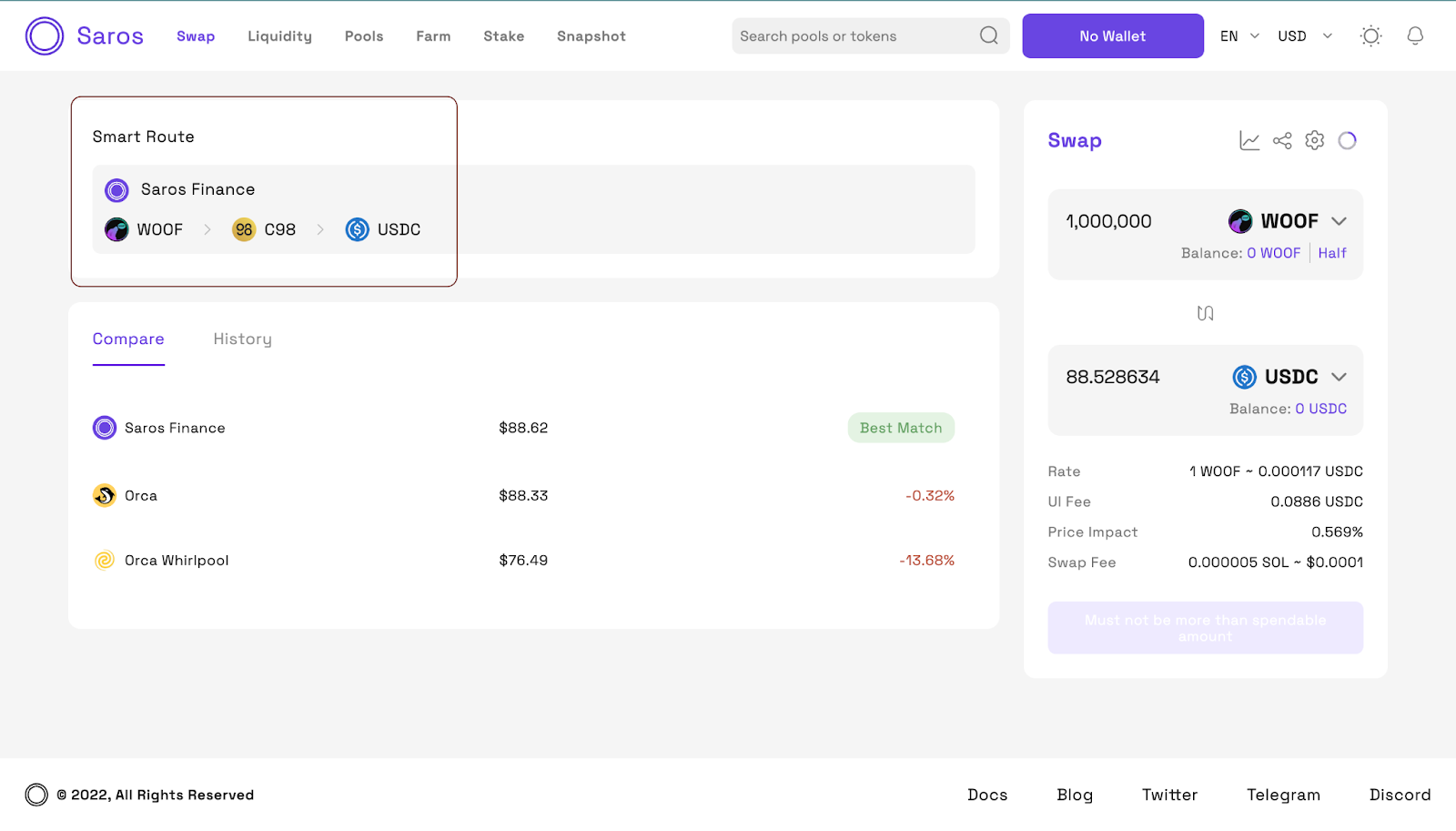
Task: Click Saros Finance icon in Smart Route
Action: coord(116,190)
